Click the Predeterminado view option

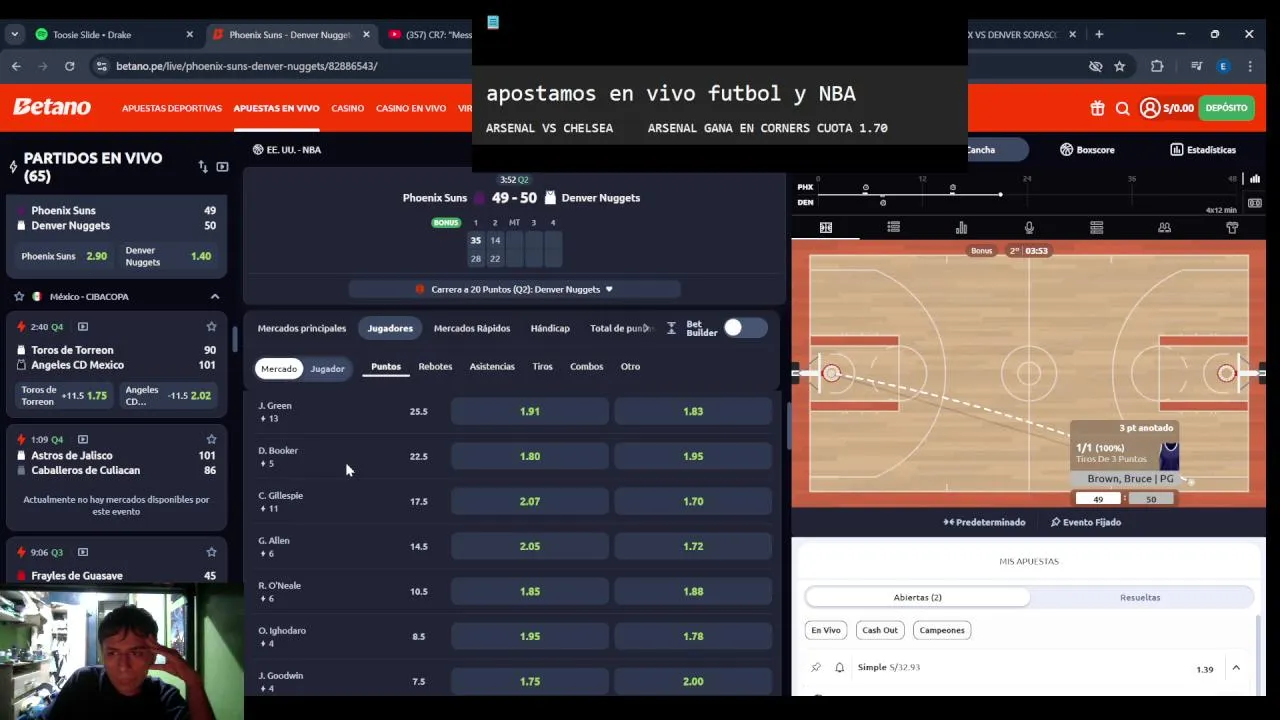(x=984, y=522)
